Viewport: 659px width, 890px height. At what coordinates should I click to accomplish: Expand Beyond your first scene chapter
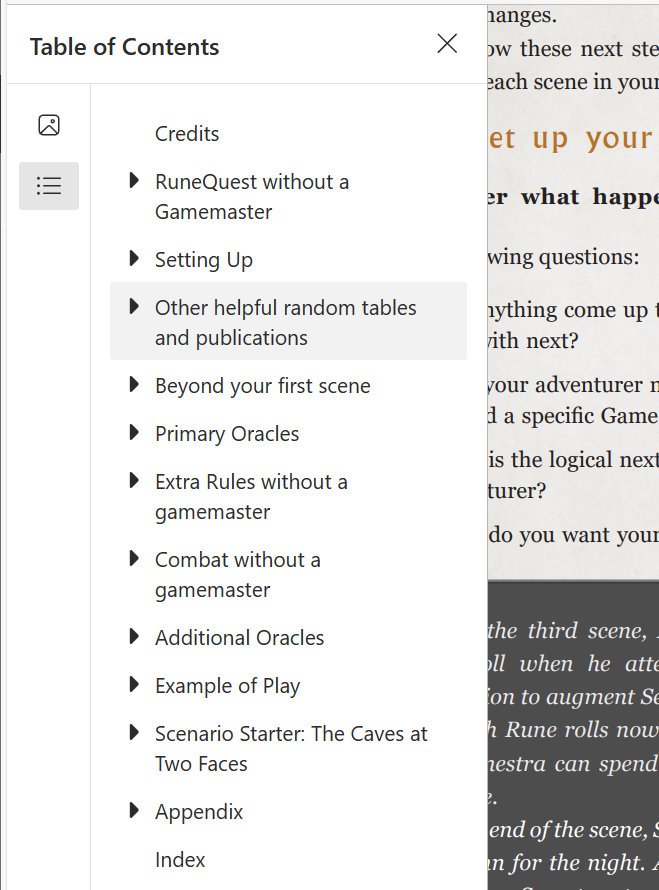(x=134, y=385)
